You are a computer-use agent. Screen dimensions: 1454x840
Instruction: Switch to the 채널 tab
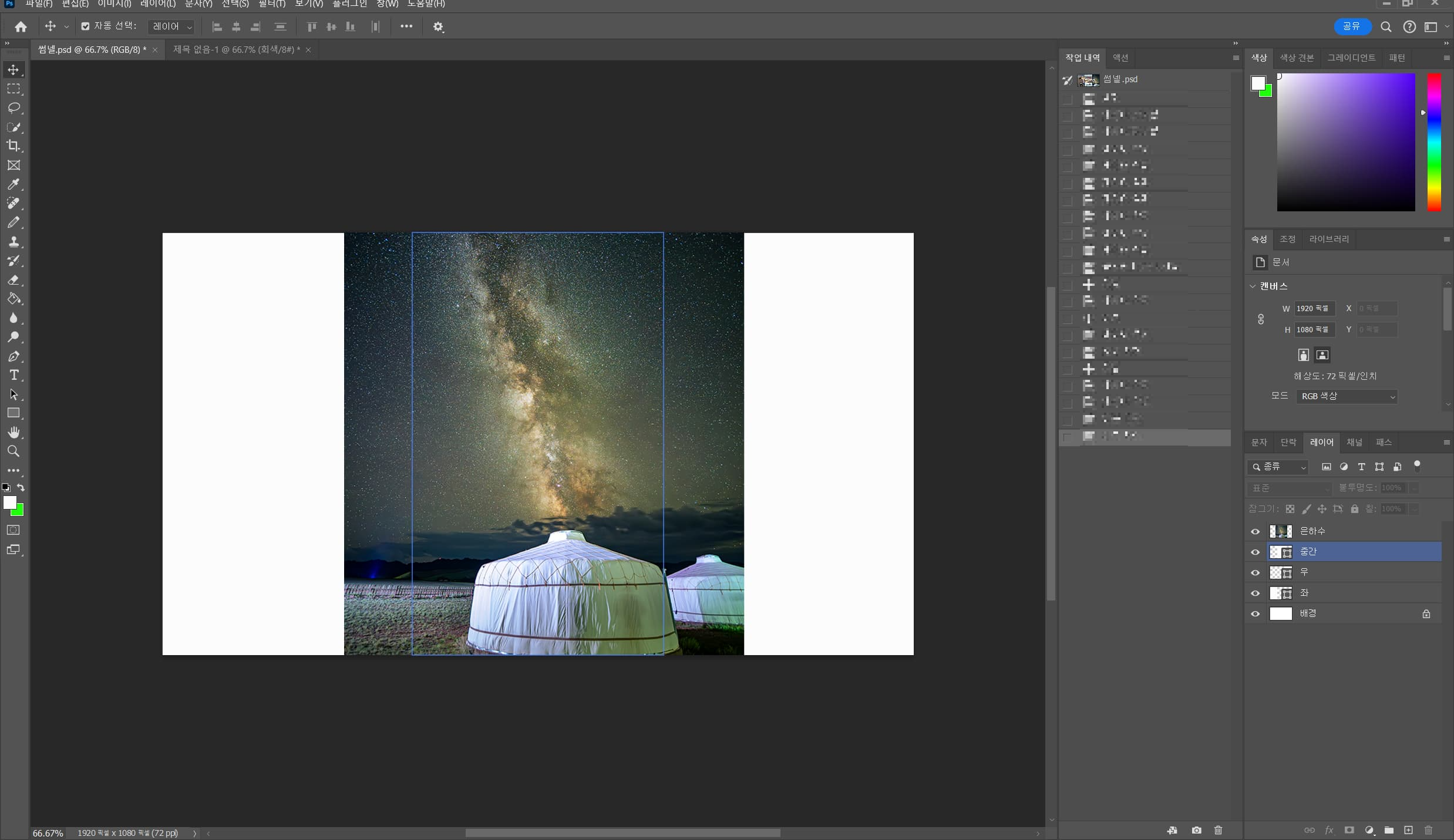point(1354,442)
